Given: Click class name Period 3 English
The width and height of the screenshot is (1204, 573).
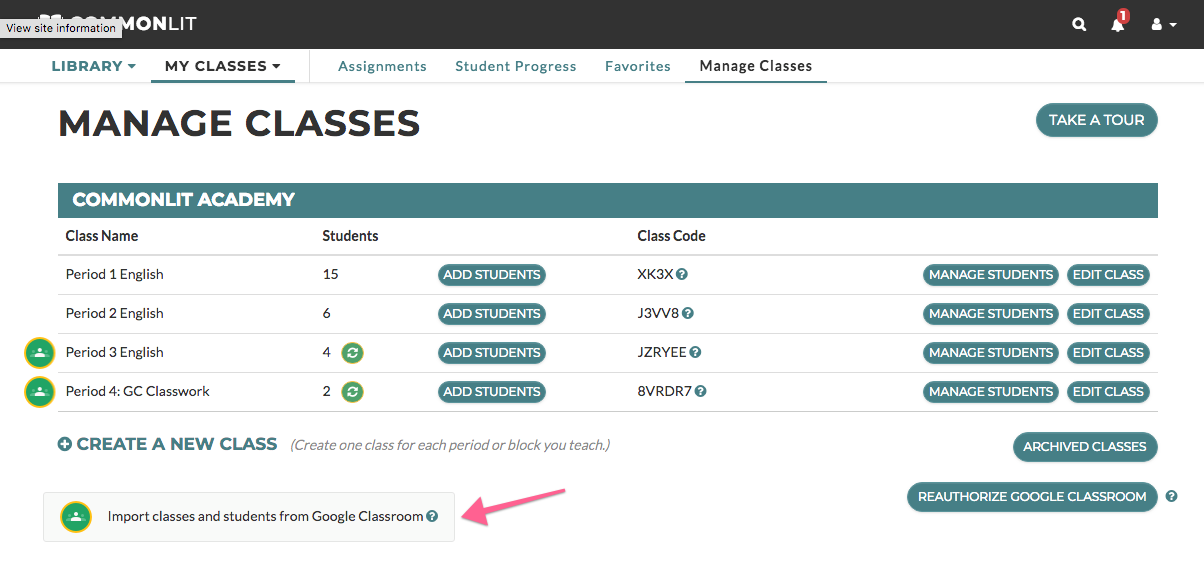Looking at the screenshot, I should point(115,352).
